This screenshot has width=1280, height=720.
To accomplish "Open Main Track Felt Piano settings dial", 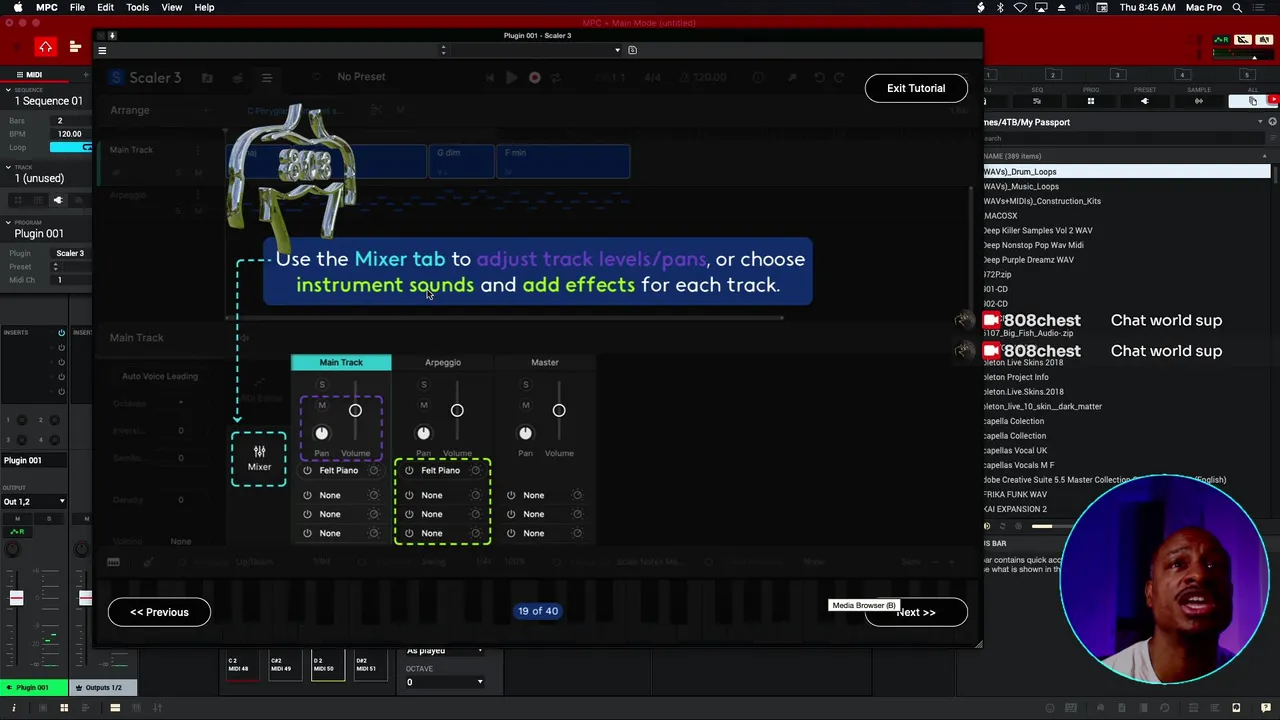I will point(374,471).
